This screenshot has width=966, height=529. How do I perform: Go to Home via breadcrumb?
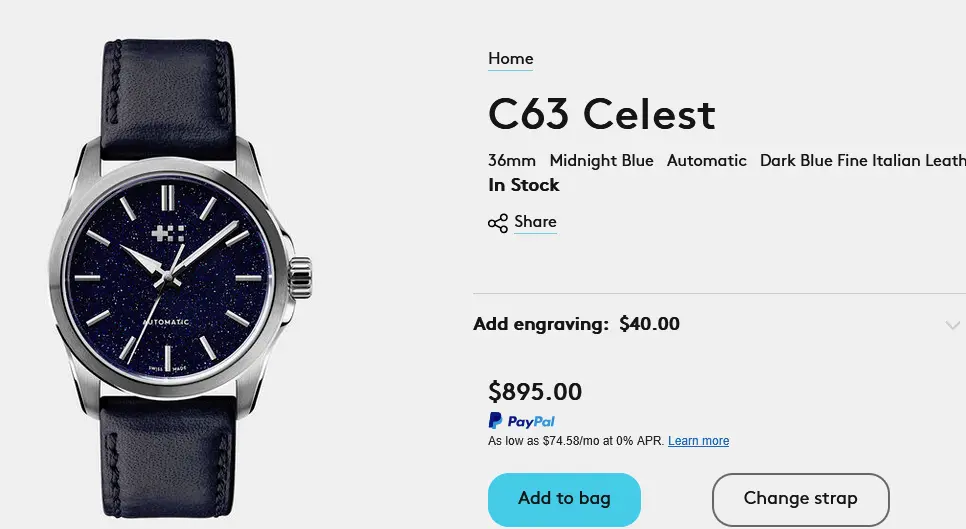tap(510, 59)
